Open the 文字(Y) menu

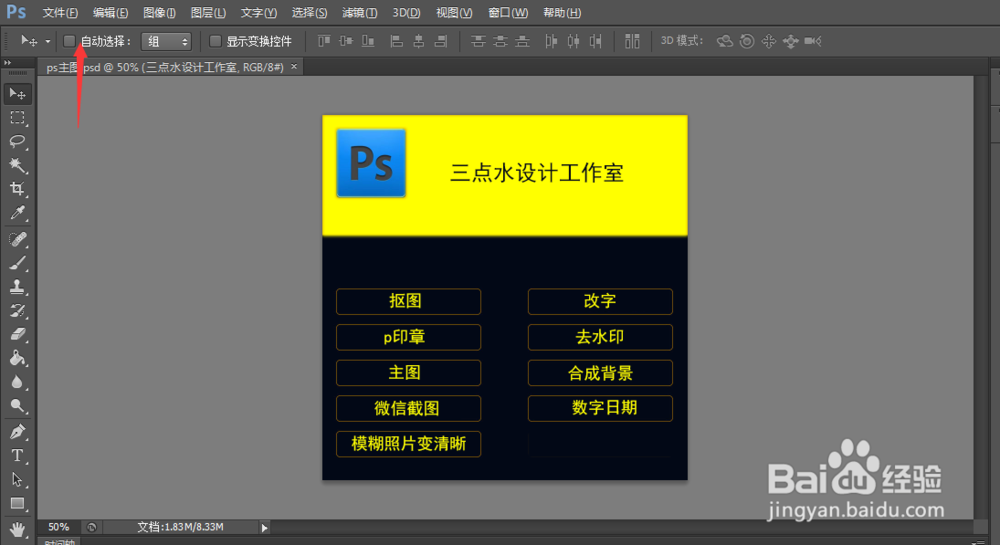tap(258, 13)
